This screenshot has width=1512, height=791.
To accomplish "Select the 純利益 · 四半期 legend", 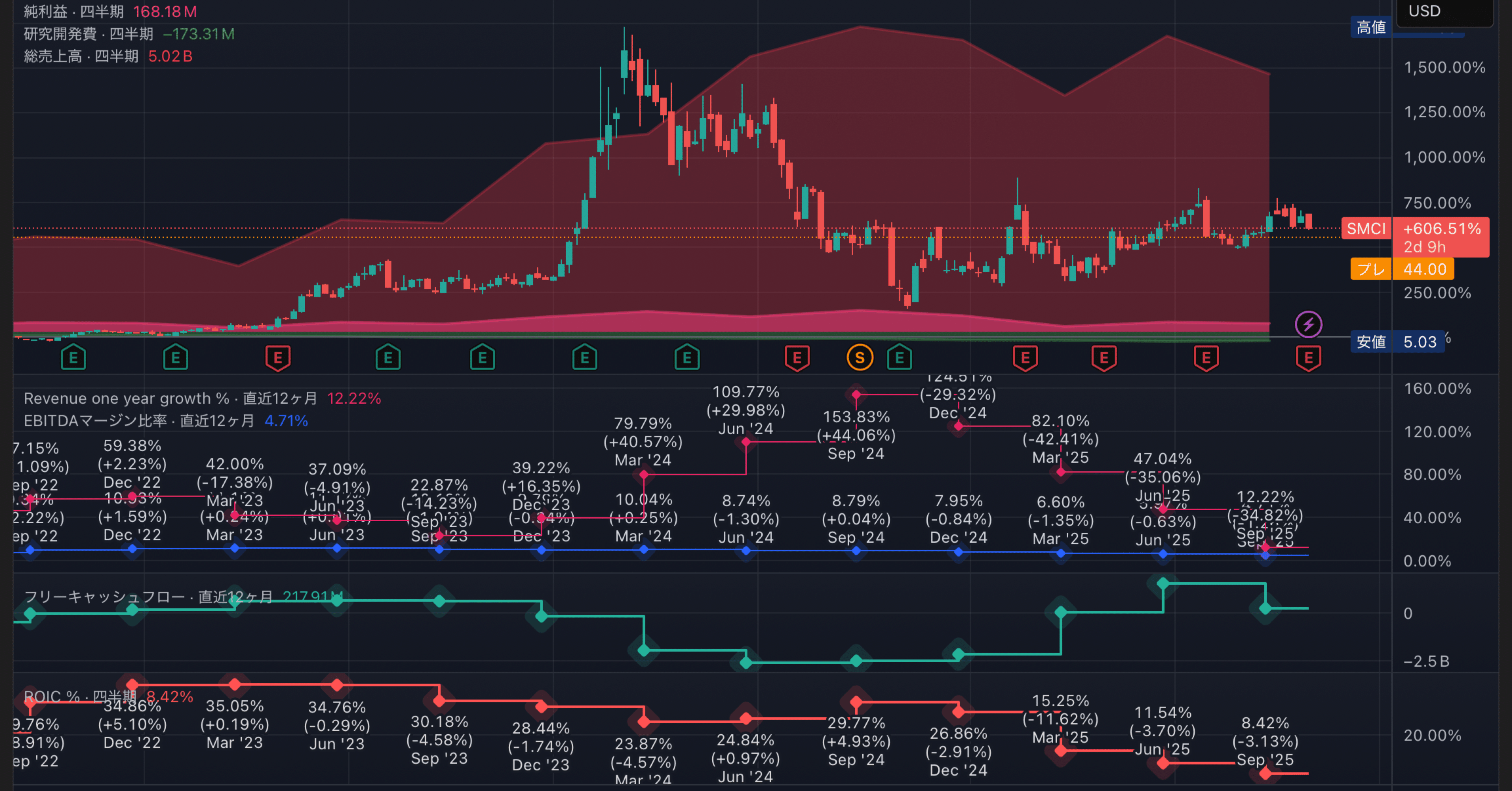I will pyautogui.click(x=74, y=12).
